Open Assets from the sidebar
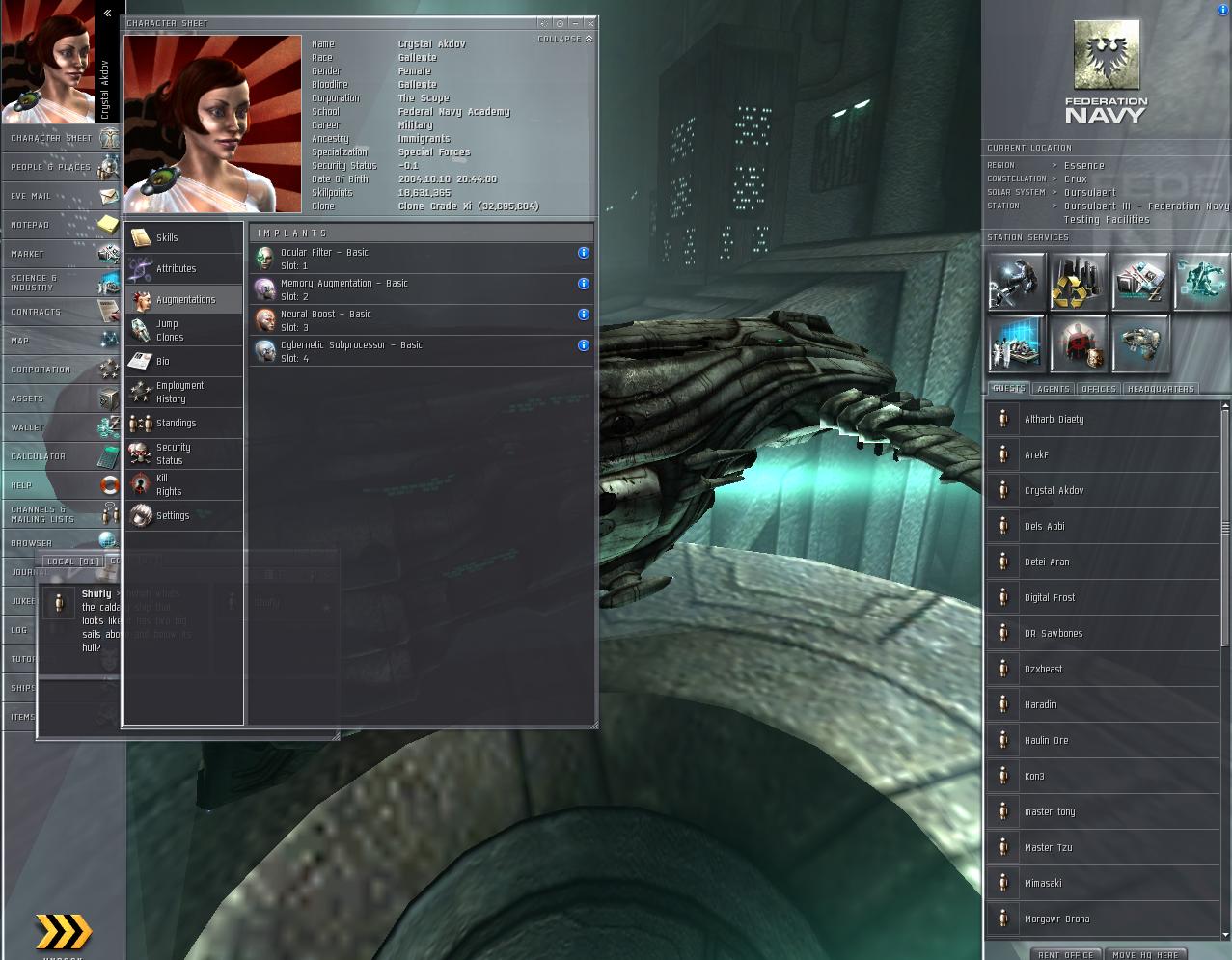This screenshot has width=1232, height=960. [x=62, y=398]
